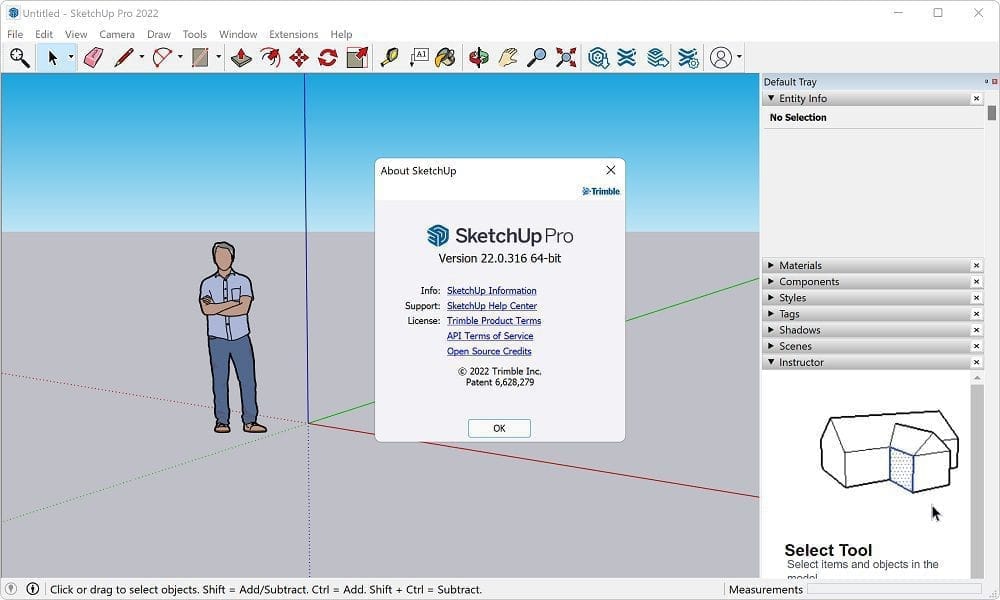Click the user account sign-in icon
1000x600 pixels.
pos(721,57)
